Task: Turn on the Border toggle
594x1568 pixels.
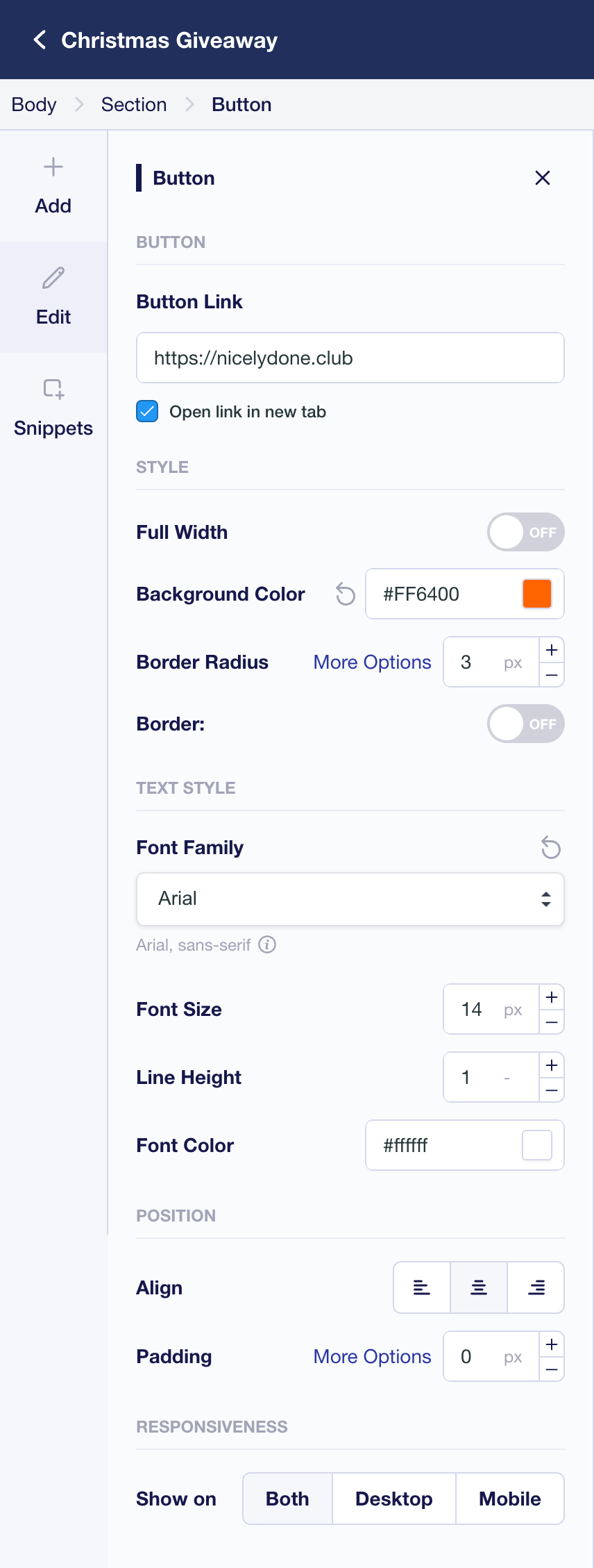Action: point(525,724)
